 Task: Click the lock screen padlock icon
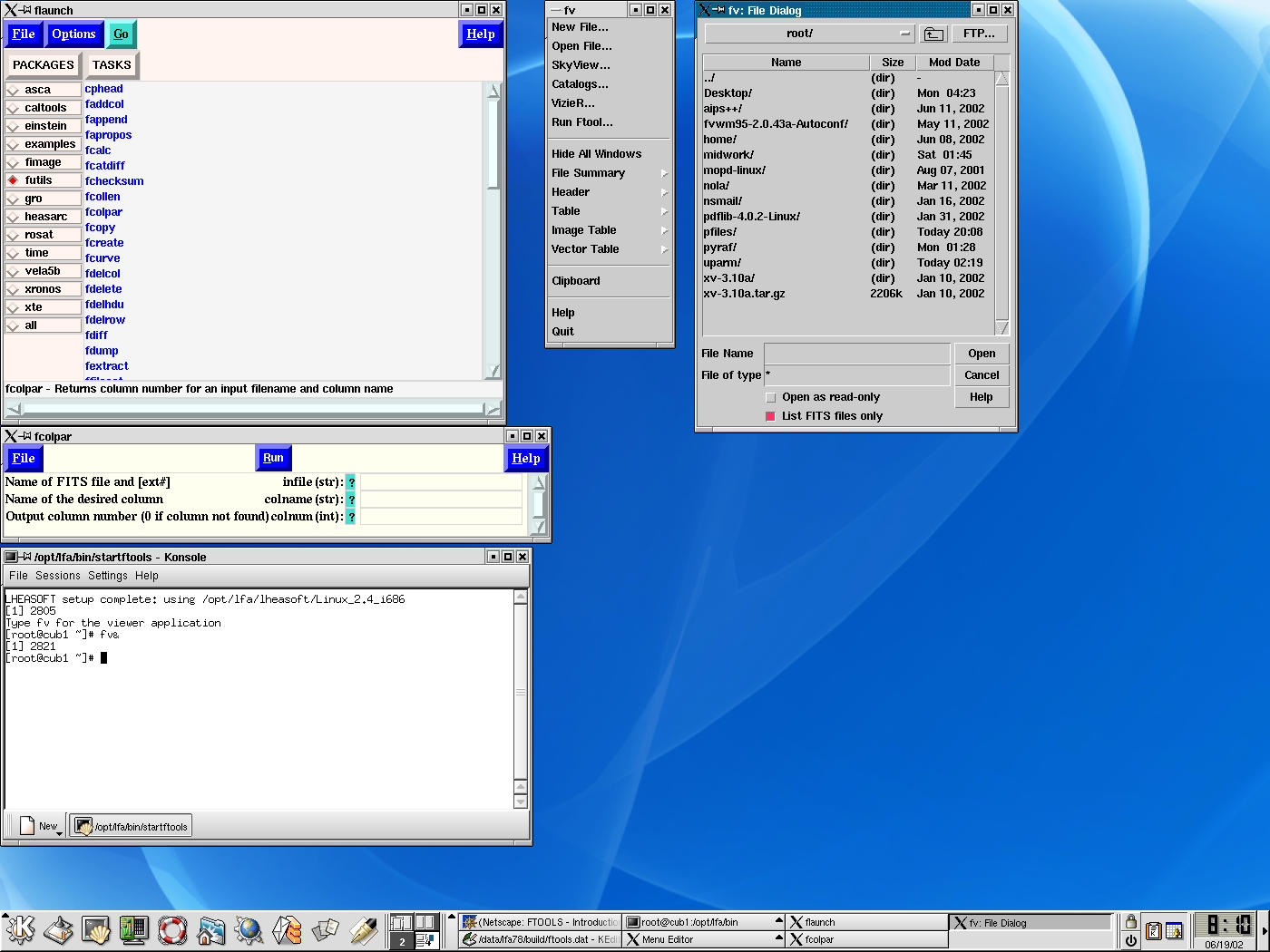tap(1130, 921)
